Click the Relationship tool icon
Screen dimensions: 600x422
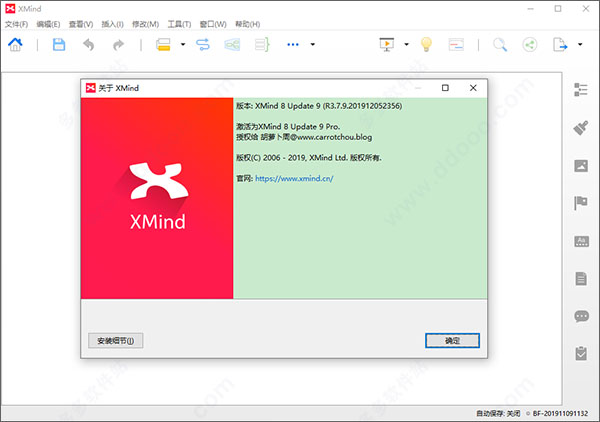click(203, 44)
